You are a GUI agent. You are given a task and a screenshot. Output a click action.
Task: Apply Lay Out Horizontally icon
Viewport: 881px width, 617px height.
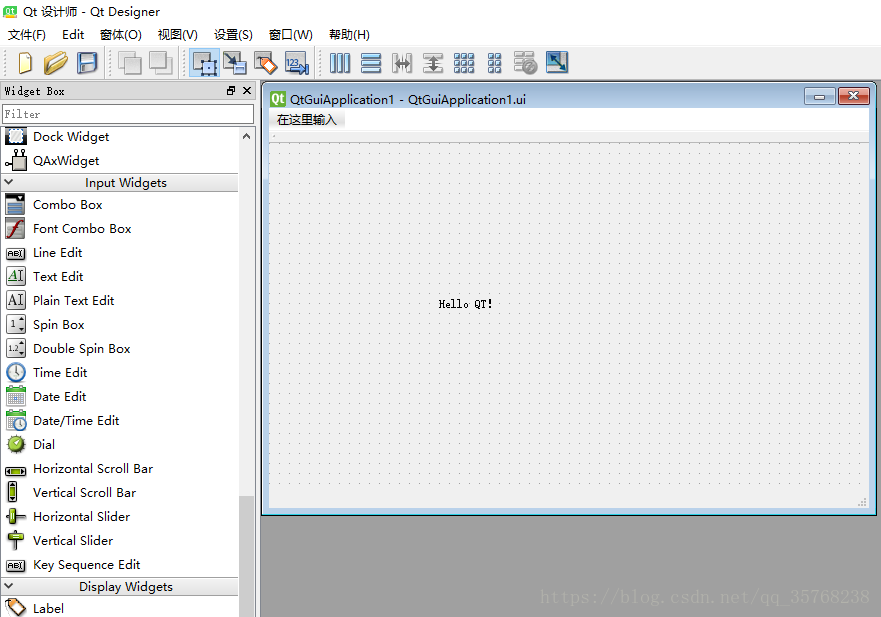340,63
